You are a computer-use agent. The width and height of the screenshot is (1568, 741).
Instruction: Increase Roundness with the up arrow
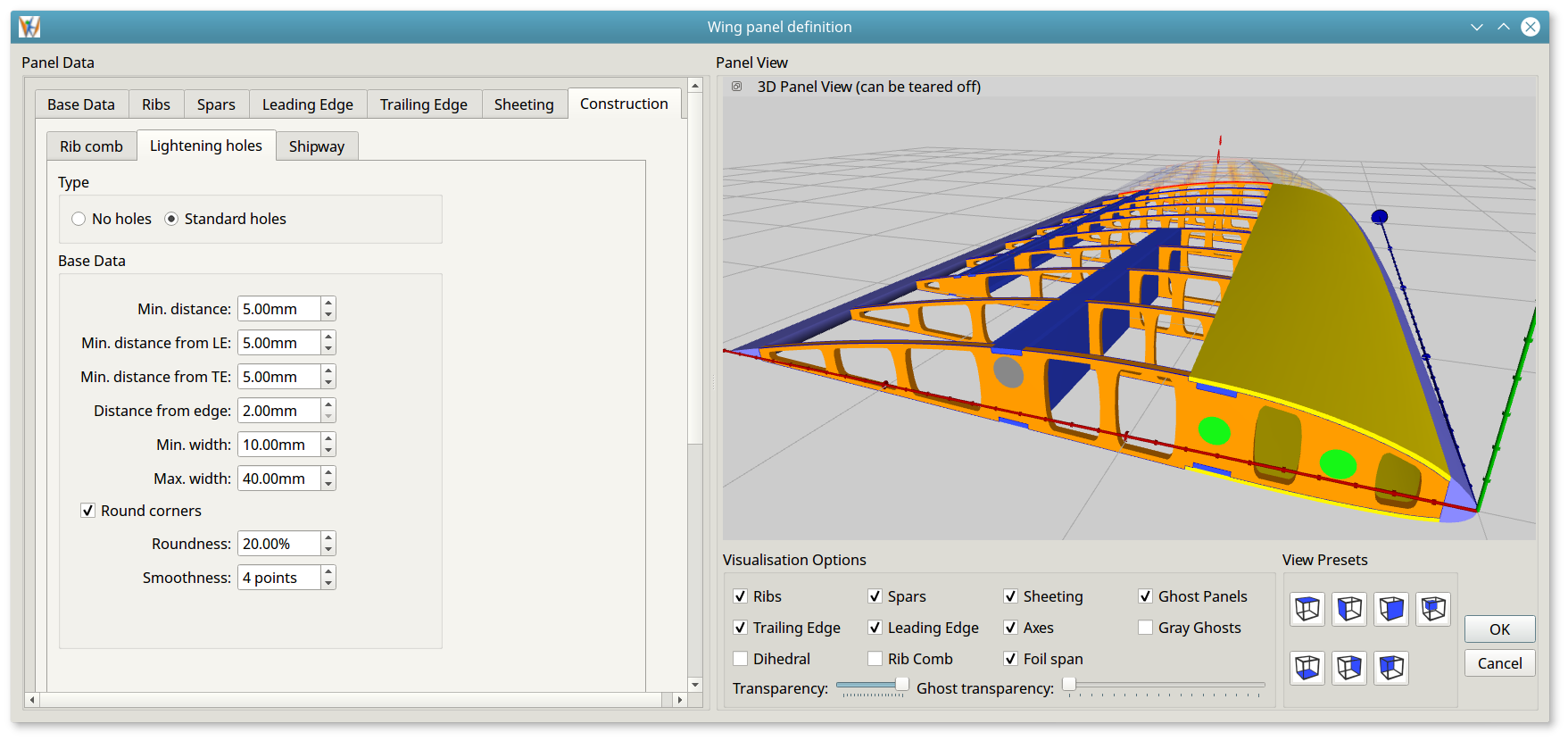[x=328, y=537]
